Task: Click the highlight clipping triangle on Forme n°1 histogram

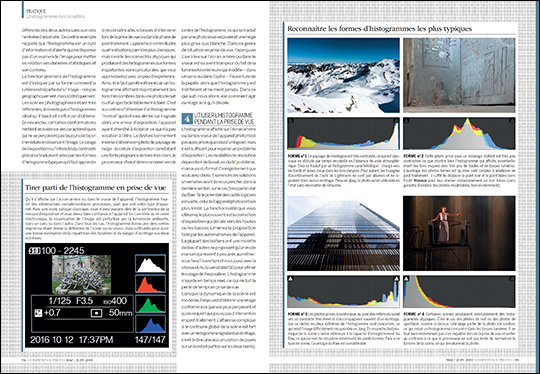Action: click(396, 121)
